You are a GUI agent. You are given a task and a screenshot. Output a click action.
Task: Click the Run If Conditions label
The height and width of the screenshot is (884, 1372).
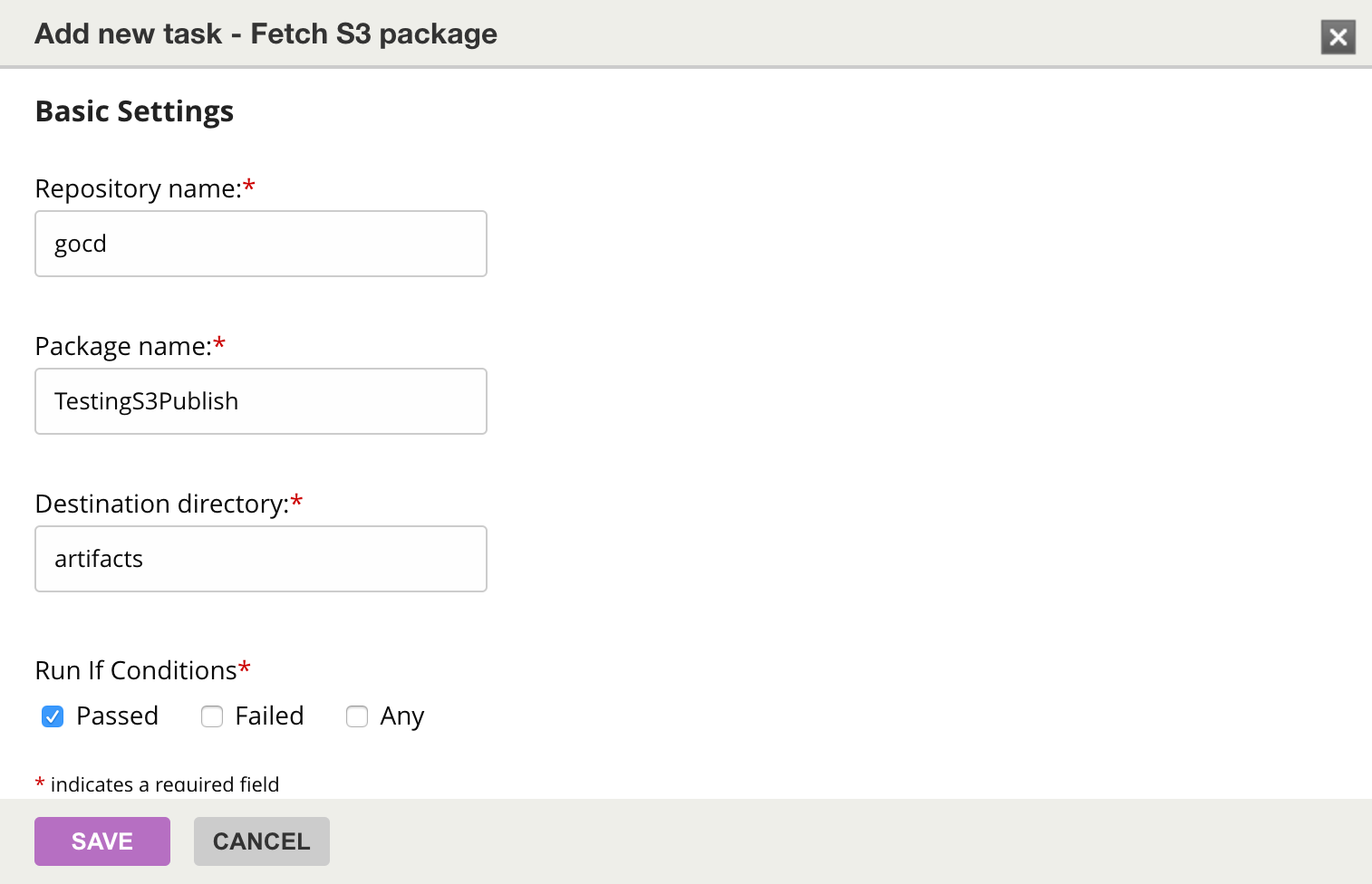pos(136,670)
